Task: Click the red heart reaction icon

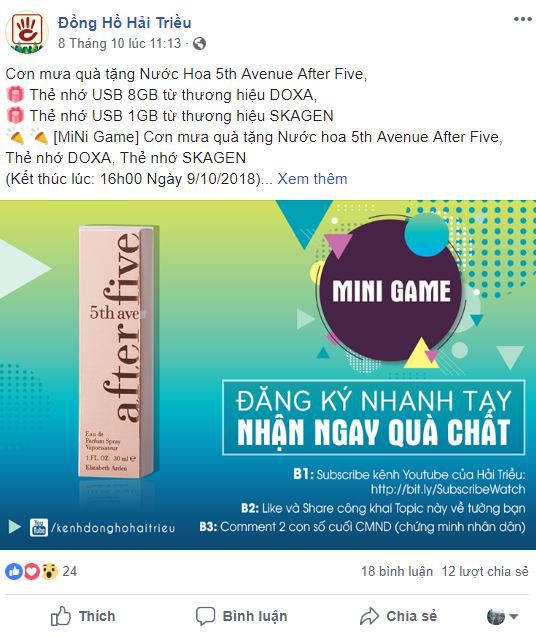Action: click(x=31, y=571)
